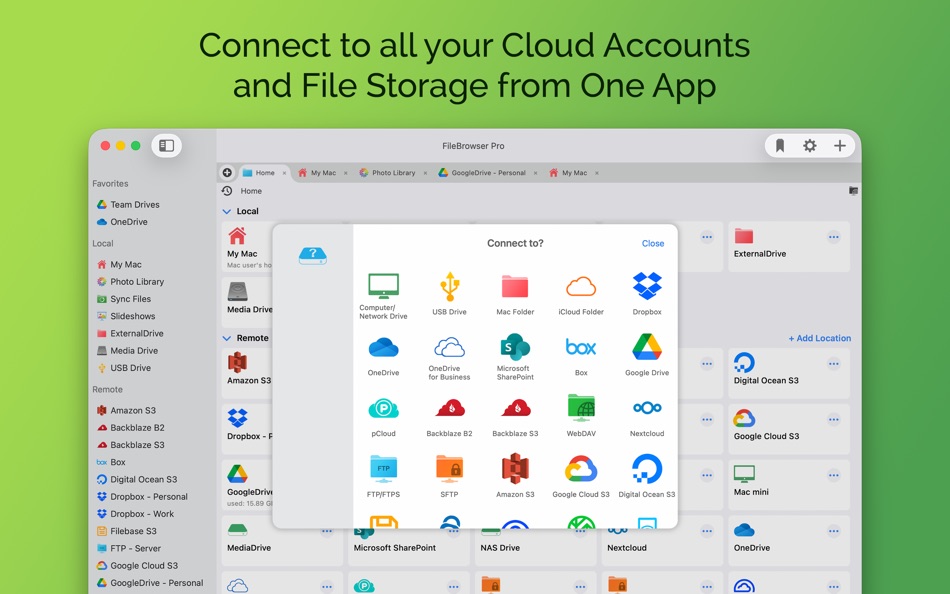Screen dimensions: 950x594
Task: Toggle the sidebar visibility icon
Action: (166, 144)
